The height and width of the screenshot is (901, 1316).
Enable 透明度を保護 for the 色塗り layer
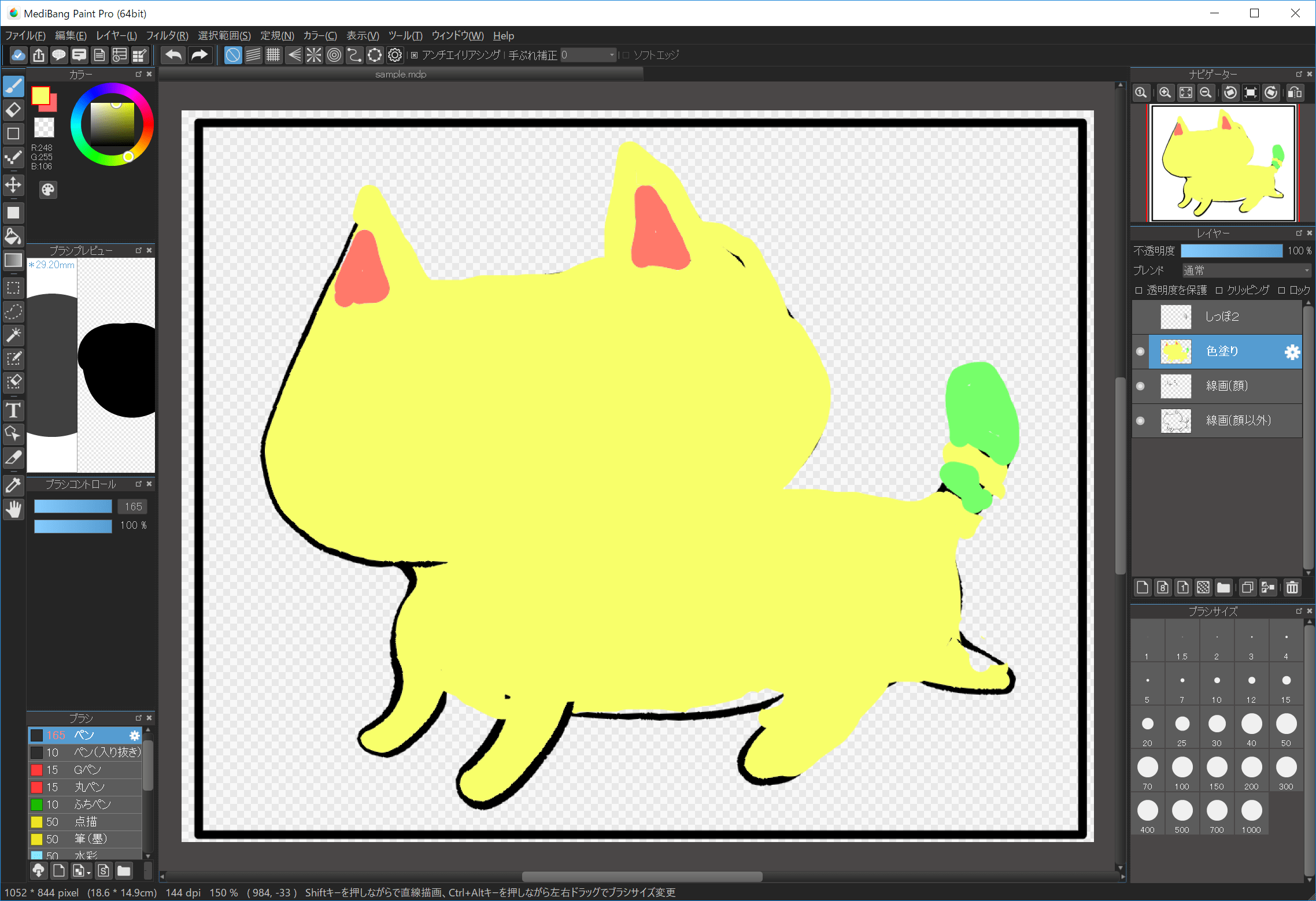tap(1138, 290)
